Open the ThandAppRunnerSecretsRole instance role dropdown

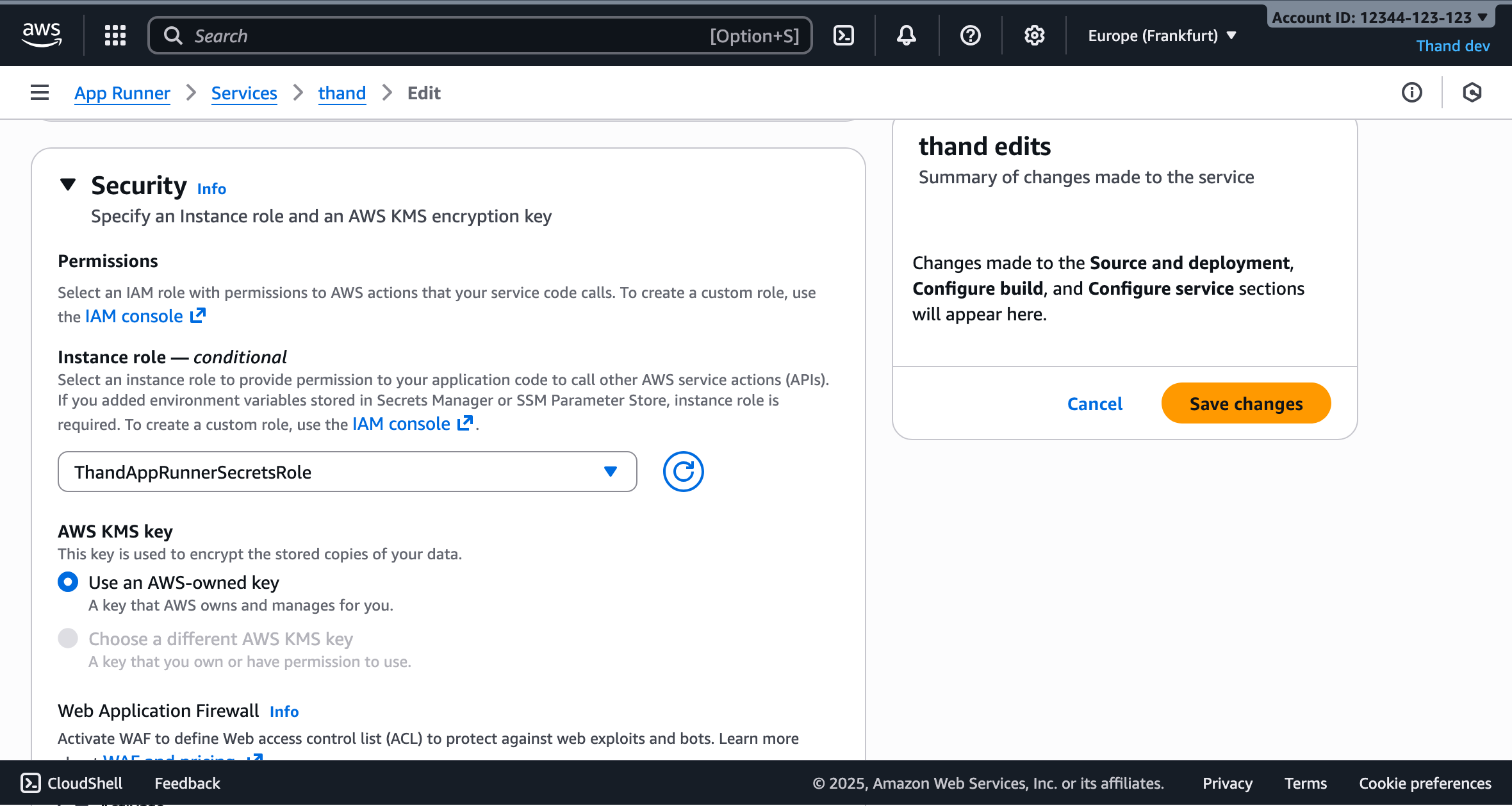[x=347, y=472]
